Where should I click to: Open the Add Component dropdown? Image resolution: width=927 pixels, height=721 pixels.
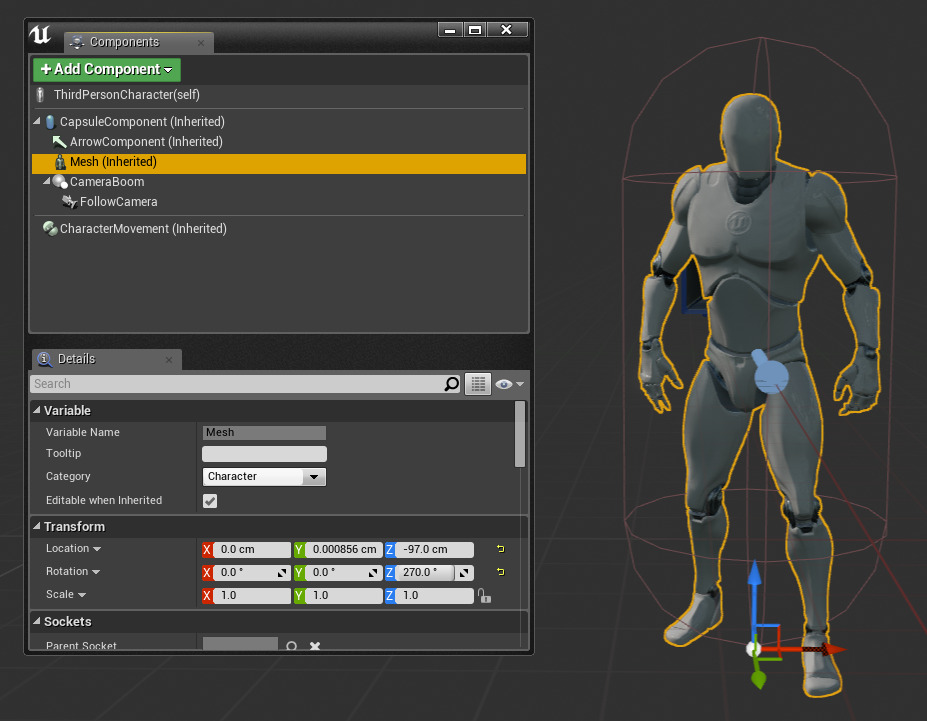pos(106,69)
